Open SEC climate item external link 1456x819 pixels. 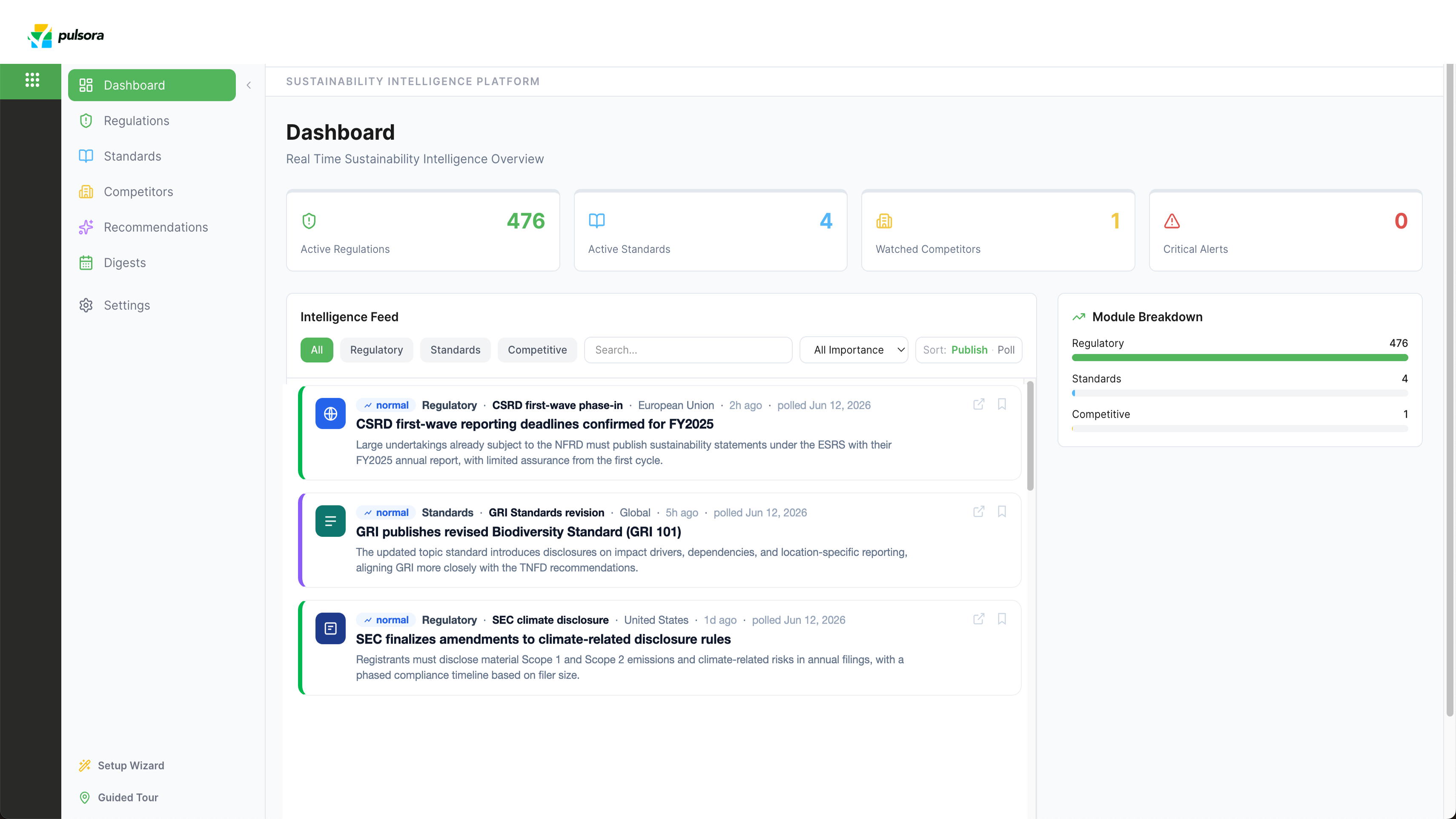979,619
